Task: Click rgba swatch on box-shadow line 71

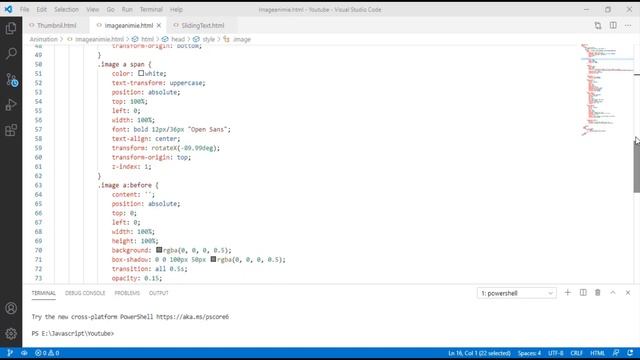Action: 213,259
